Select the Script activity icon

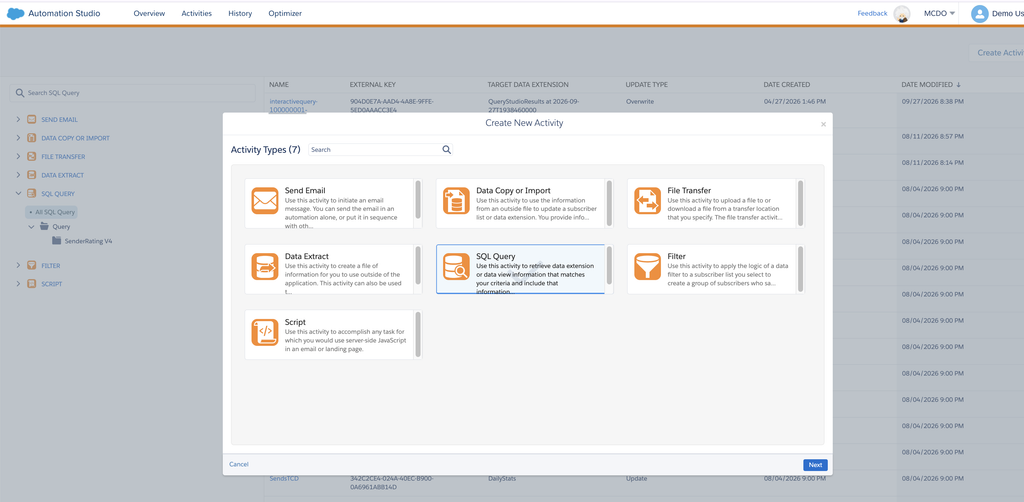(264, 332)
